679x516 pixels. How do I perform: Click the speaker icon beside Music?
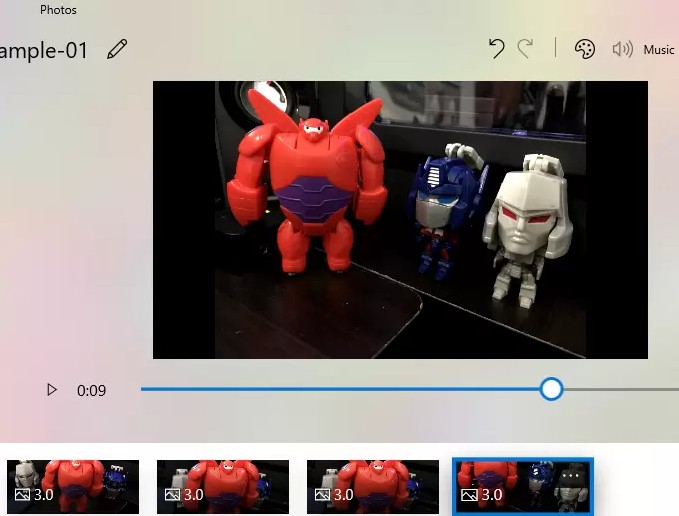coord(623,49)
